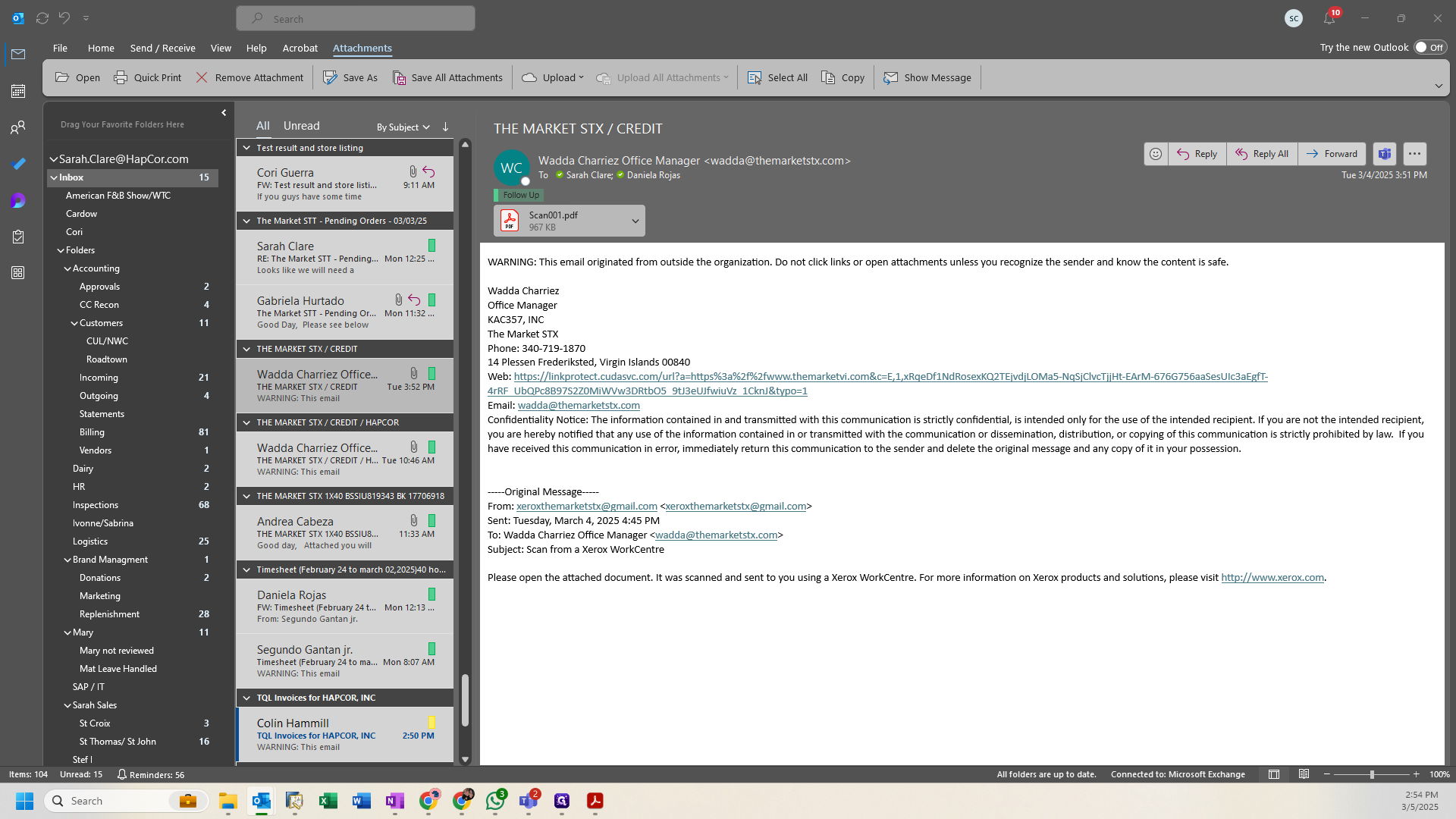Collapse the Test result and store listing group

click(x=246, y=148)
